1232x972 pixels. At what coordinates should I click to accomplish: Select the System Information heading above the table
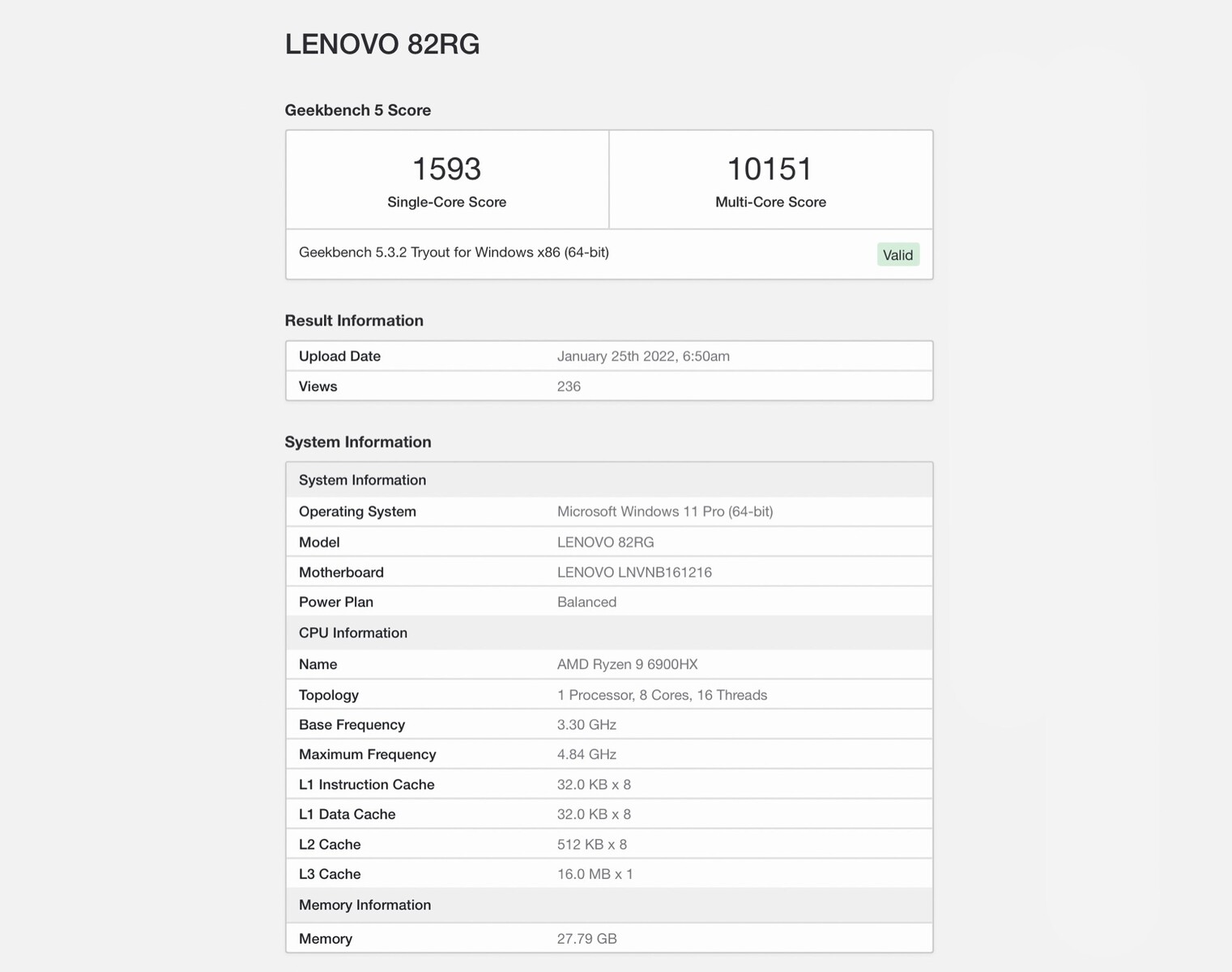[358, 442]
